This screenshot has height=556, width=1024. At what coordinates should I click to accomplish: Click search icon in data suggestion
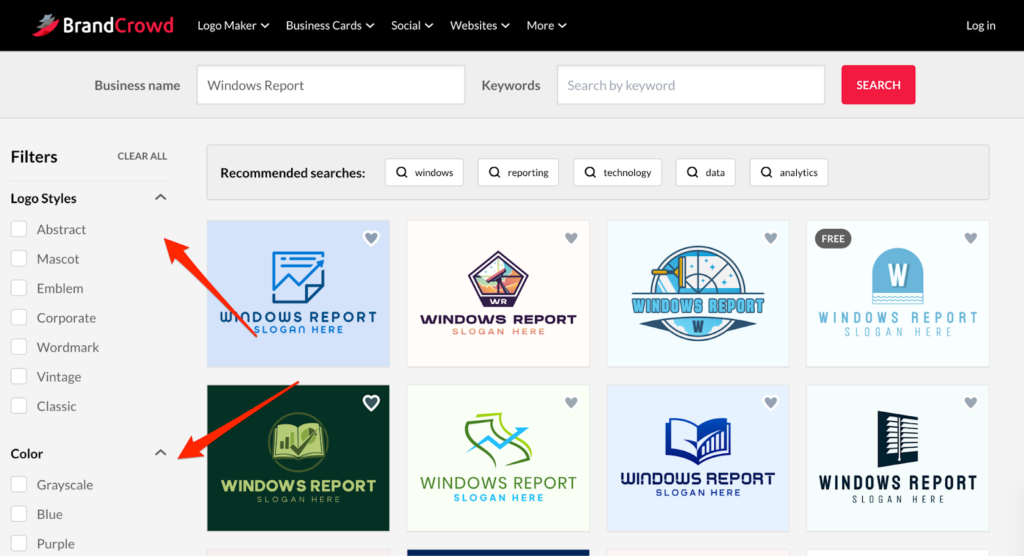[692, 172]
